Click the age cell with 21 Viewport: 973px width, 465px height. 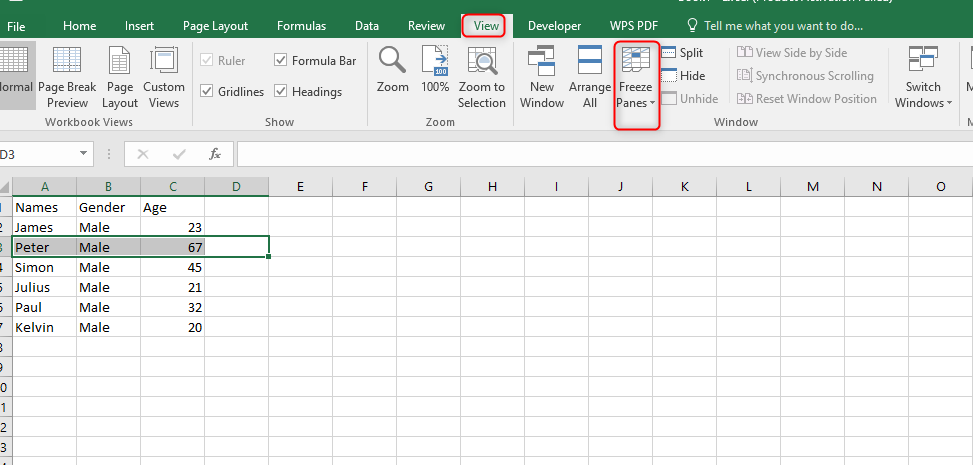[x=173, y=287]
